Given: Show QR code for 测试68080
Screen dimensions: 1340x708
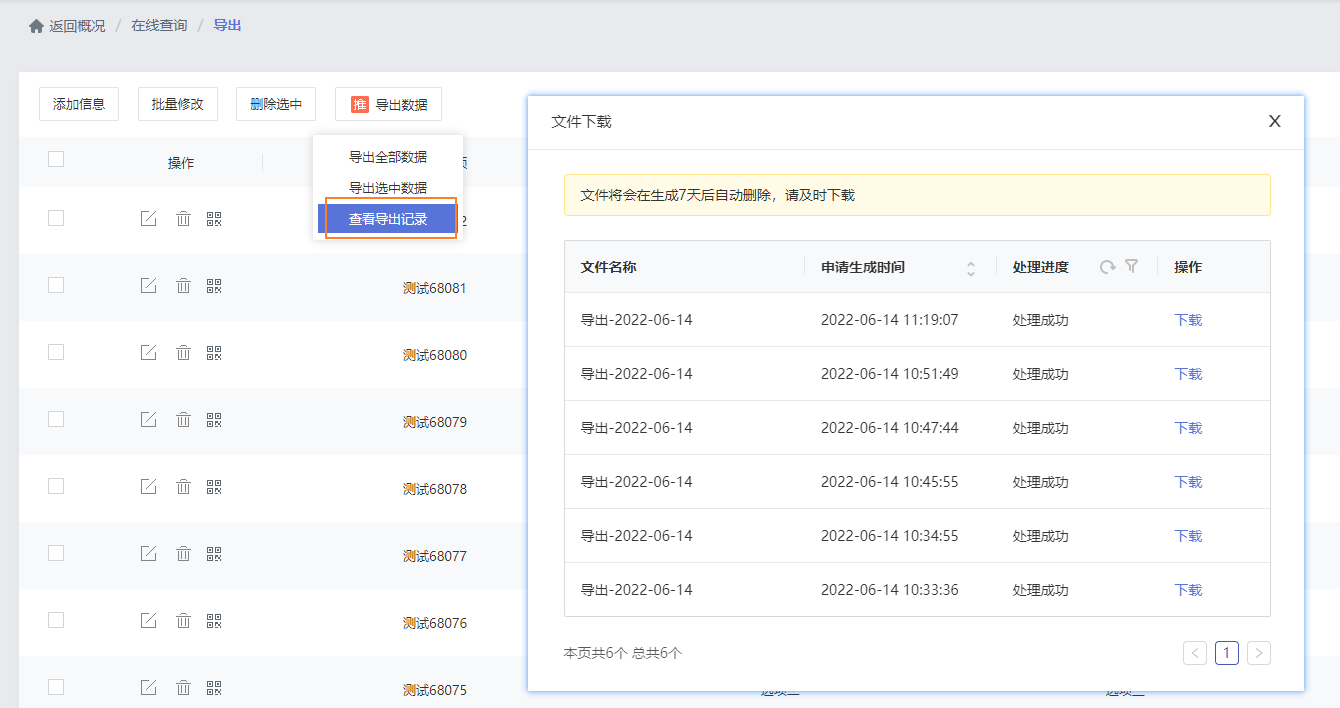Looking at the screenshot, I should click(x=214, y=353).
